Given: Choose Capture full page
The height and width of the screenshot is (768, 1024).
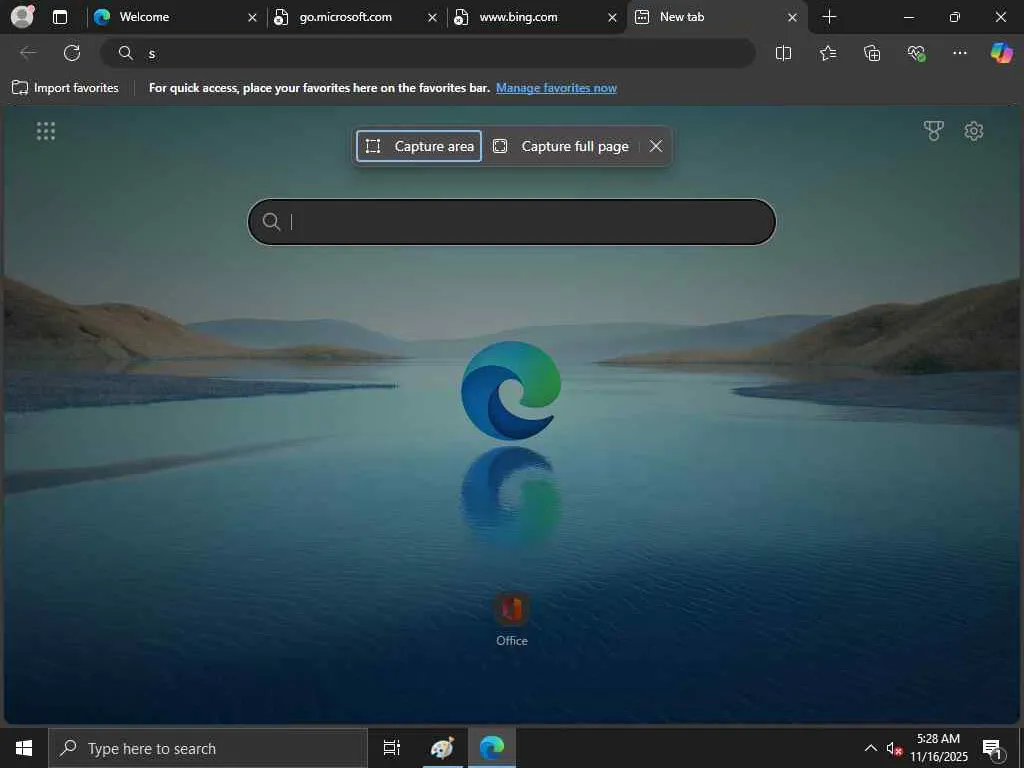Looking at the screenshot, I should (x=560, y=146).
